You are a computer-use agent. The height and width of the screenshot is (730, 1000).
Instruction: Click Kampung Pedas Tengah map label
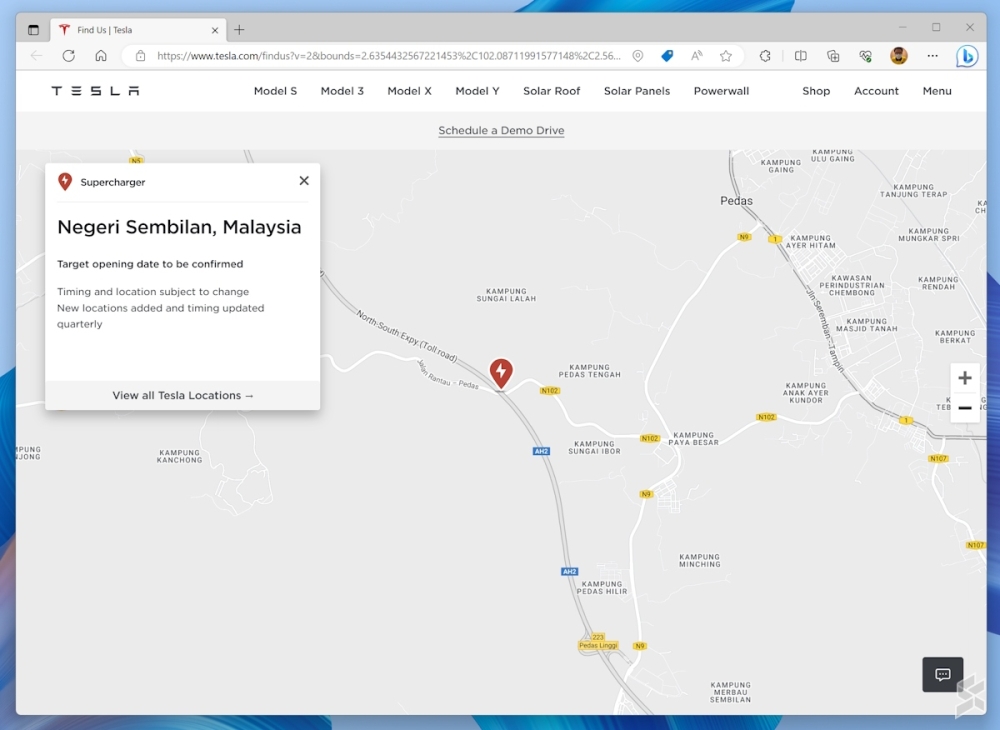click(x=590, y=371)
